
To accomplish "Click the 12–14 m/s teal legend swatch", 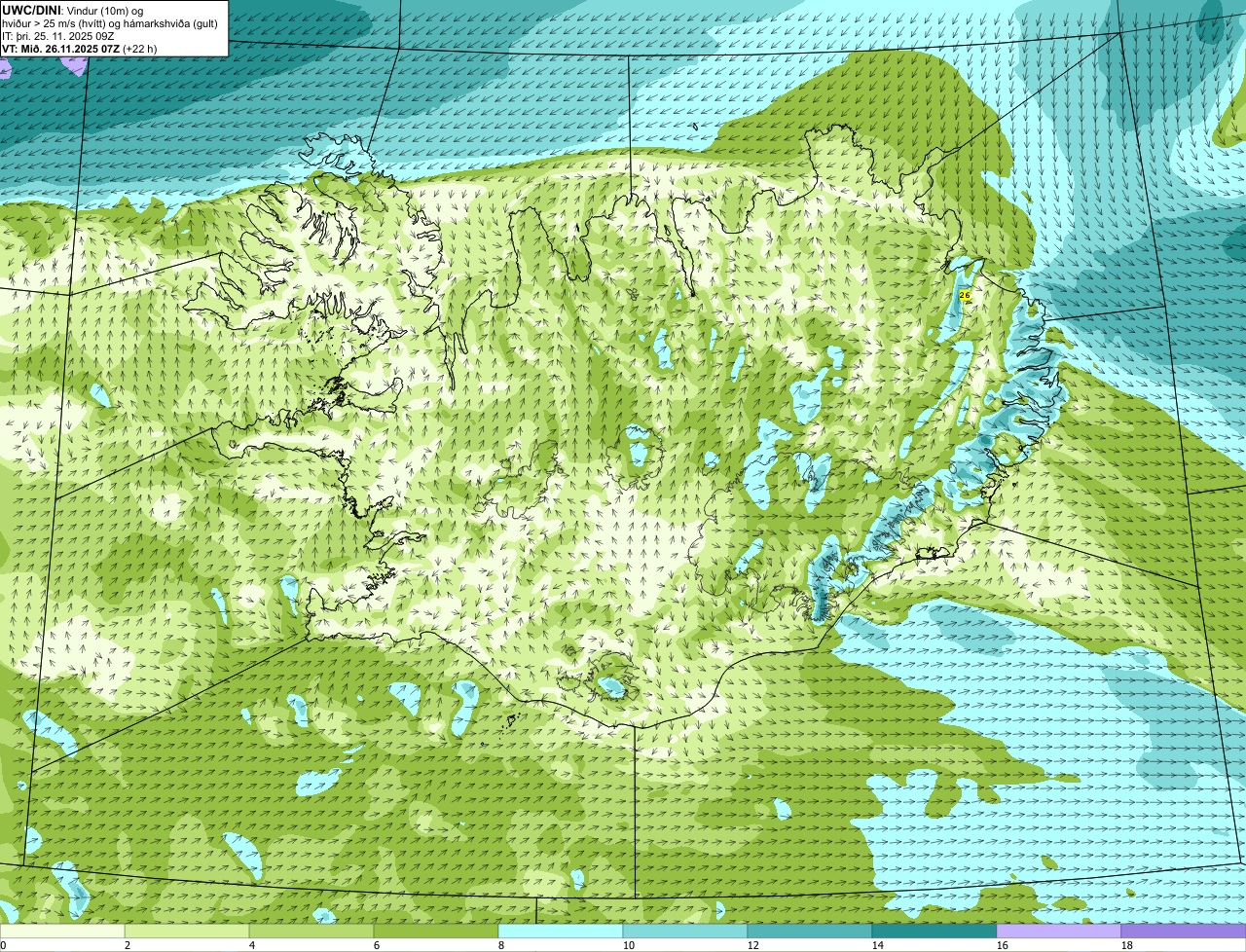I will tap(810, 932).
